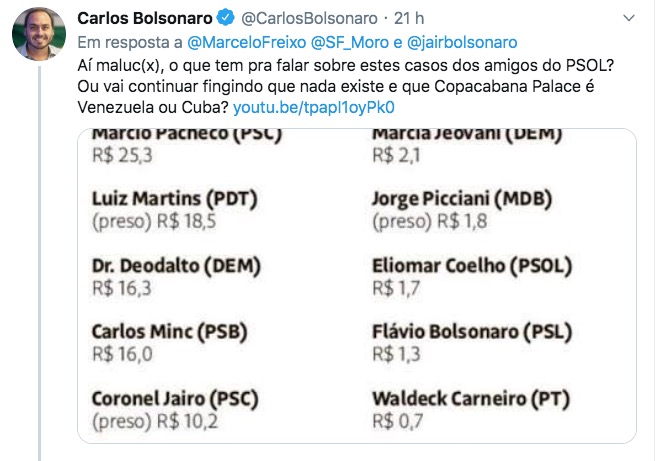
Task: Click the "Em resposta a" reply label
Action: pyautogui.click(x=127, y=42)
